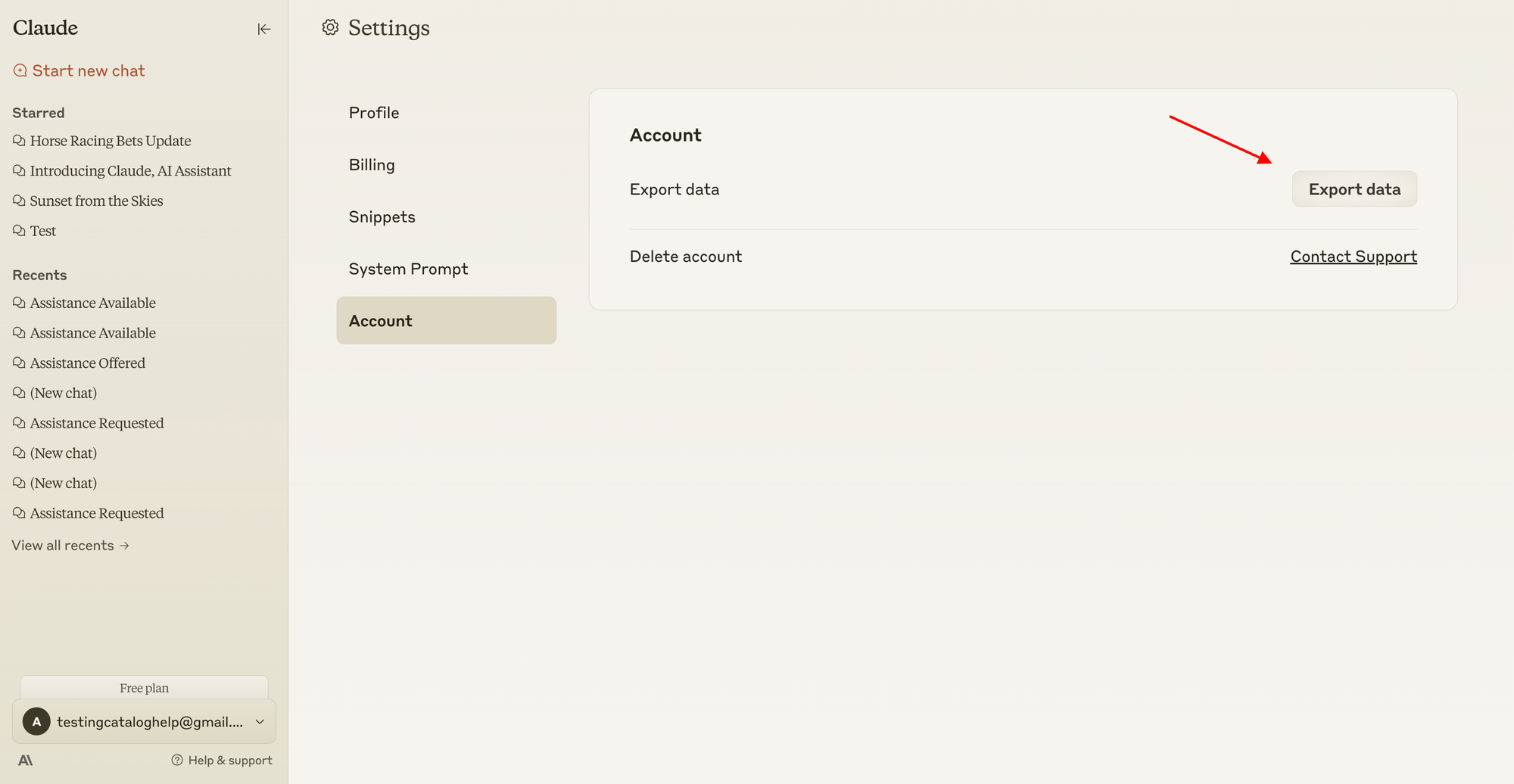View all recent chats
Screen dimensions: 1514x784
point(70,546)
